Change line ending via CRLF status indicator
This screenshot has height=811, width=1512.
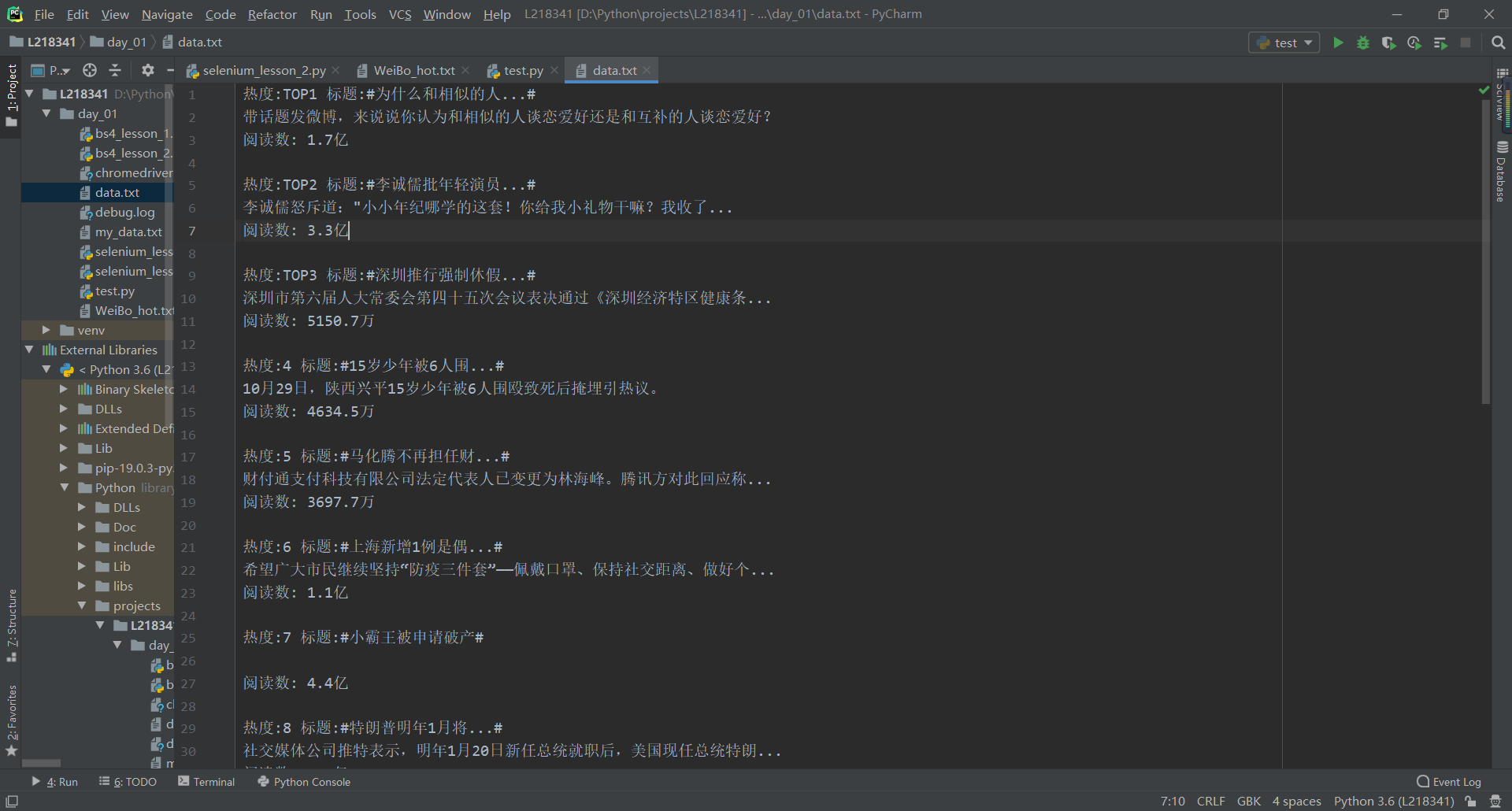coord(1211,801)
